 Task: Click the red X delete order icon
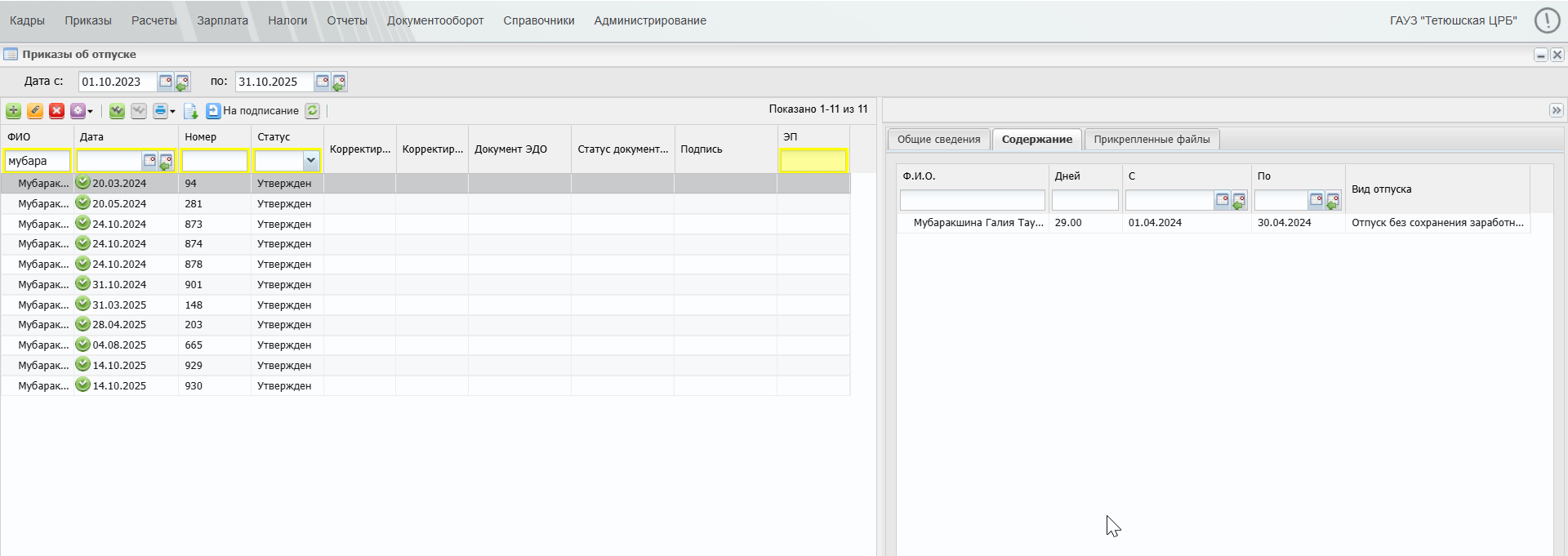(56, 111)
